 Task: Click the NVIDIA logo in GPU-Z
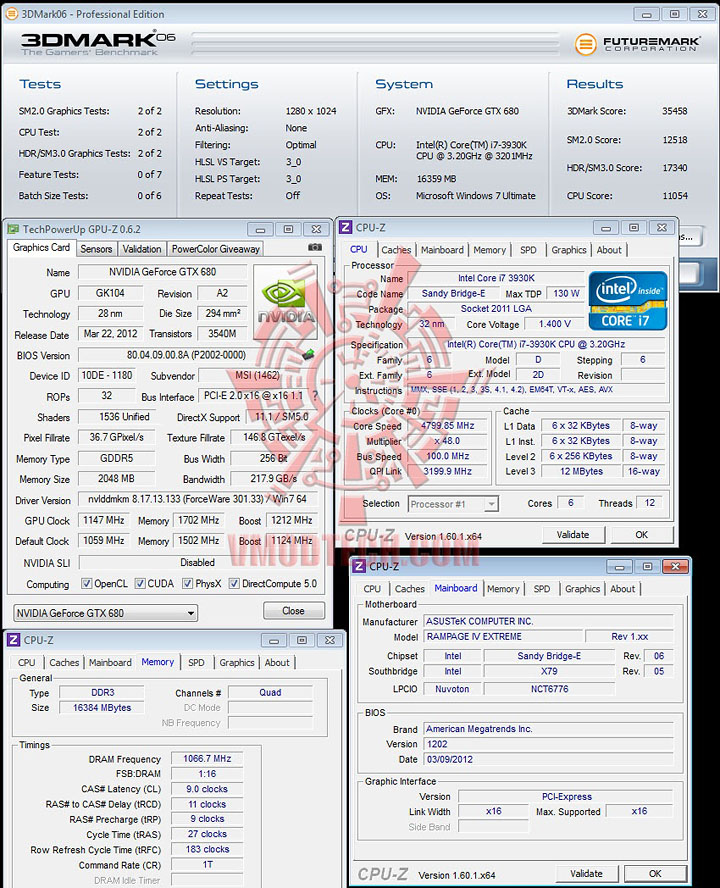[x=287, y=302]
